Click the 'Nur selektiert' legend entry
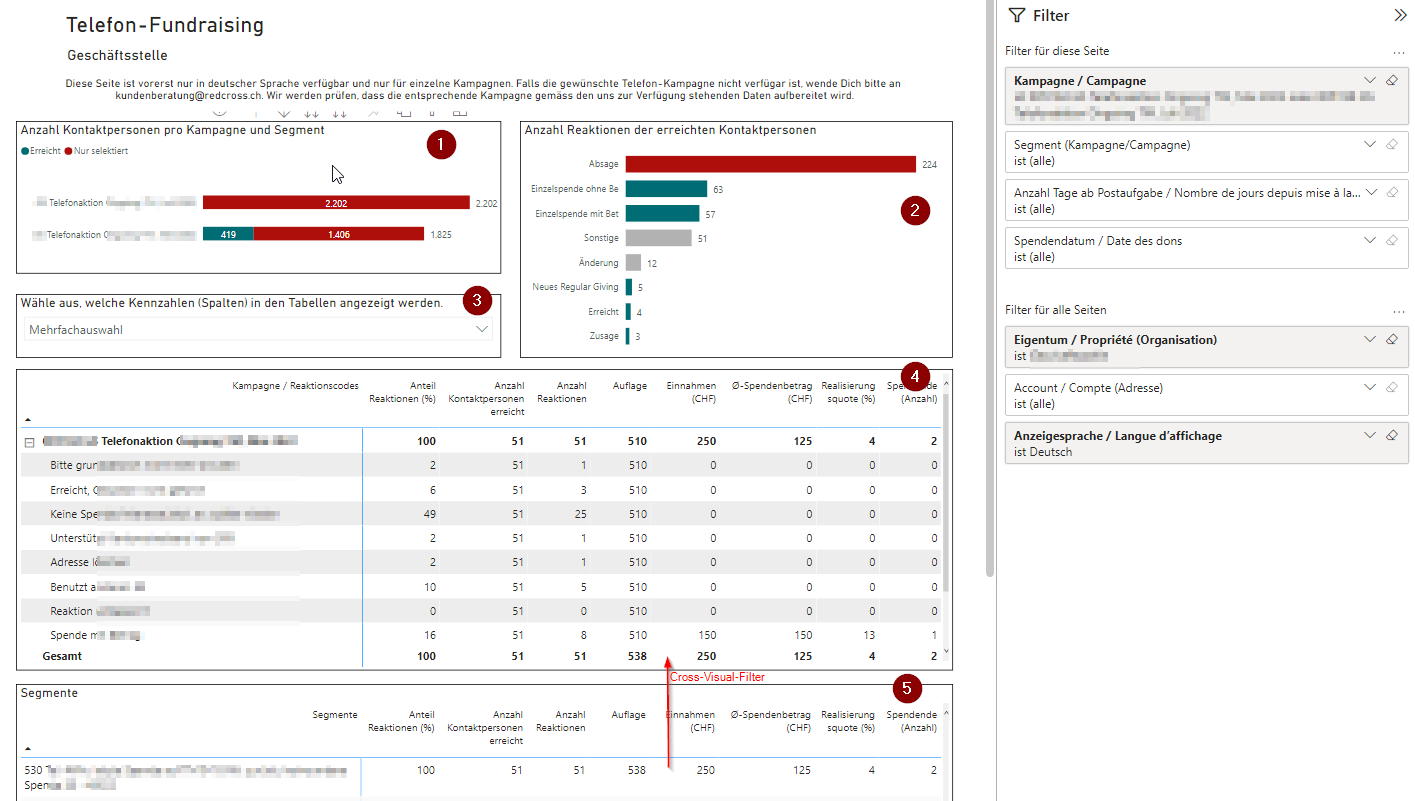 [96, 151]
